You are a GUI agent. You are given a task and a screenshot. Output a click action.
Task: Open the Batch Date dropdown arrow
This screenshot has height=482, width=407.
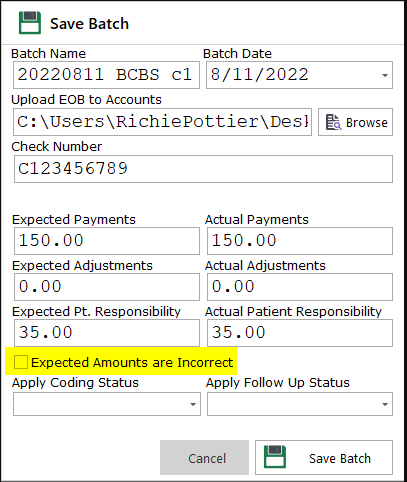(385, 75)
